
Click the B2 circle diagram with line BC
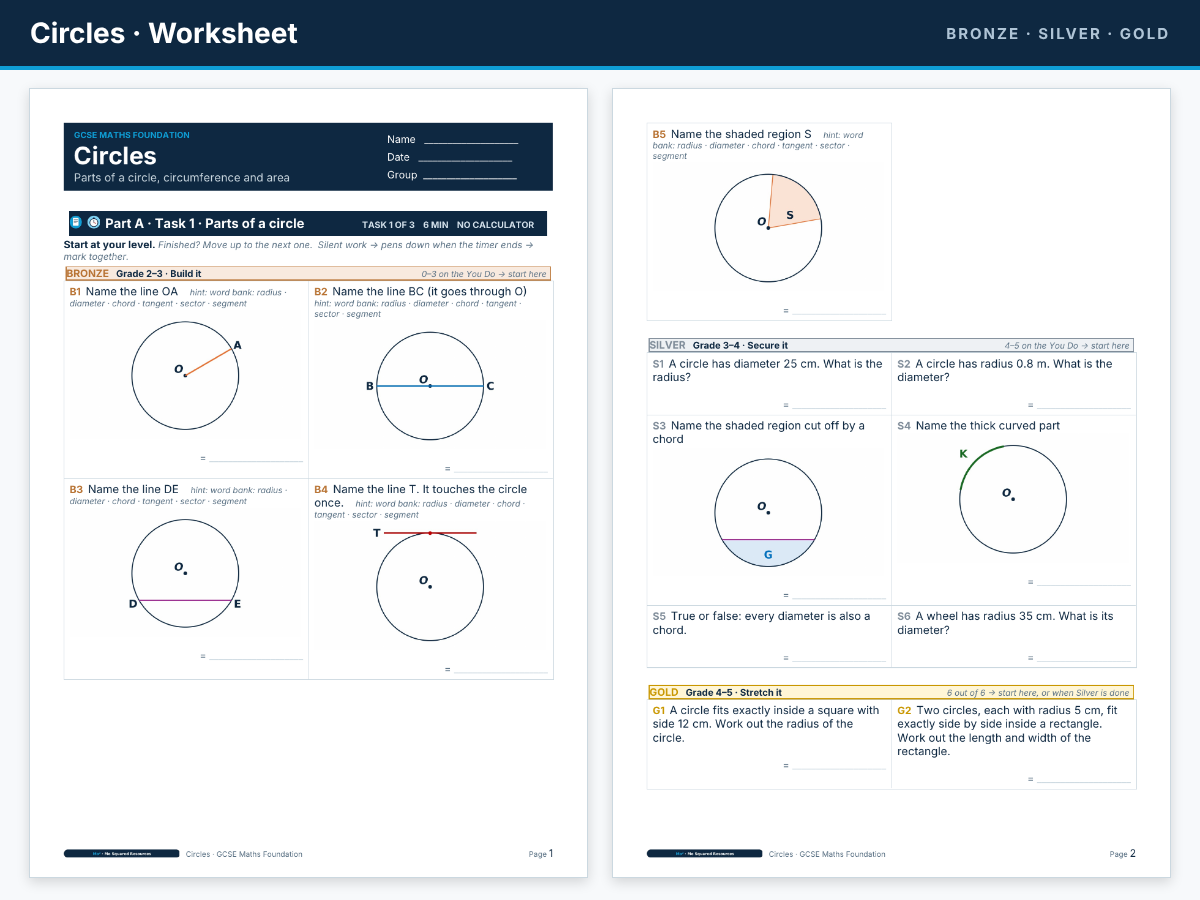tap(430, 386)
